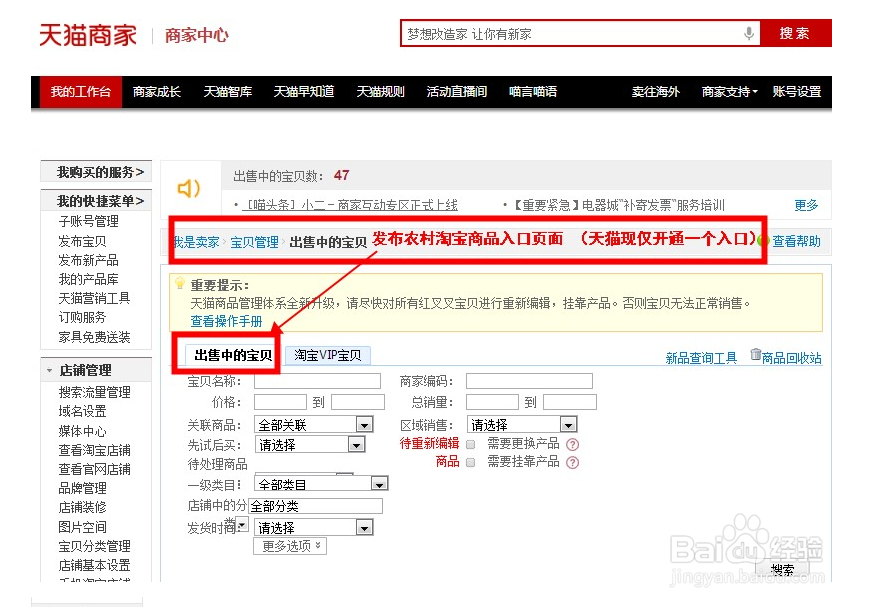Screen dimensions: 874x607
Task: Open 发布新产品 in sidebar
Action: pyautogui.click(x=89, y=260)
